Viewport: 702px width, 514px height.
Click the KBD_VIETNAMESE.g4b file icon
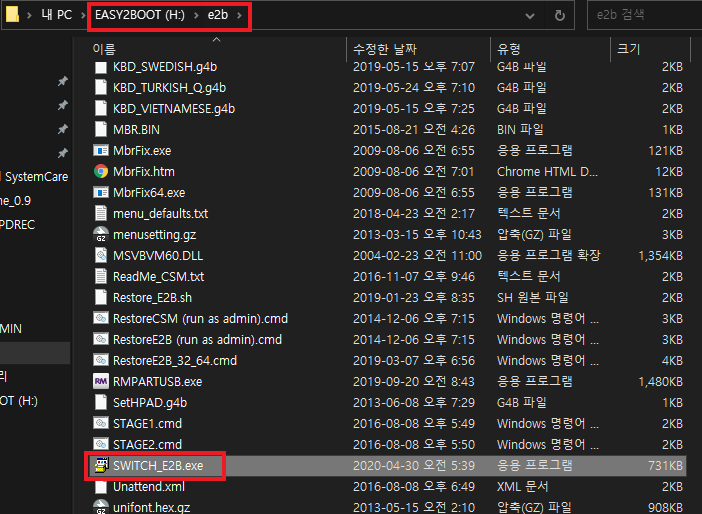click(x=101, y=109)
